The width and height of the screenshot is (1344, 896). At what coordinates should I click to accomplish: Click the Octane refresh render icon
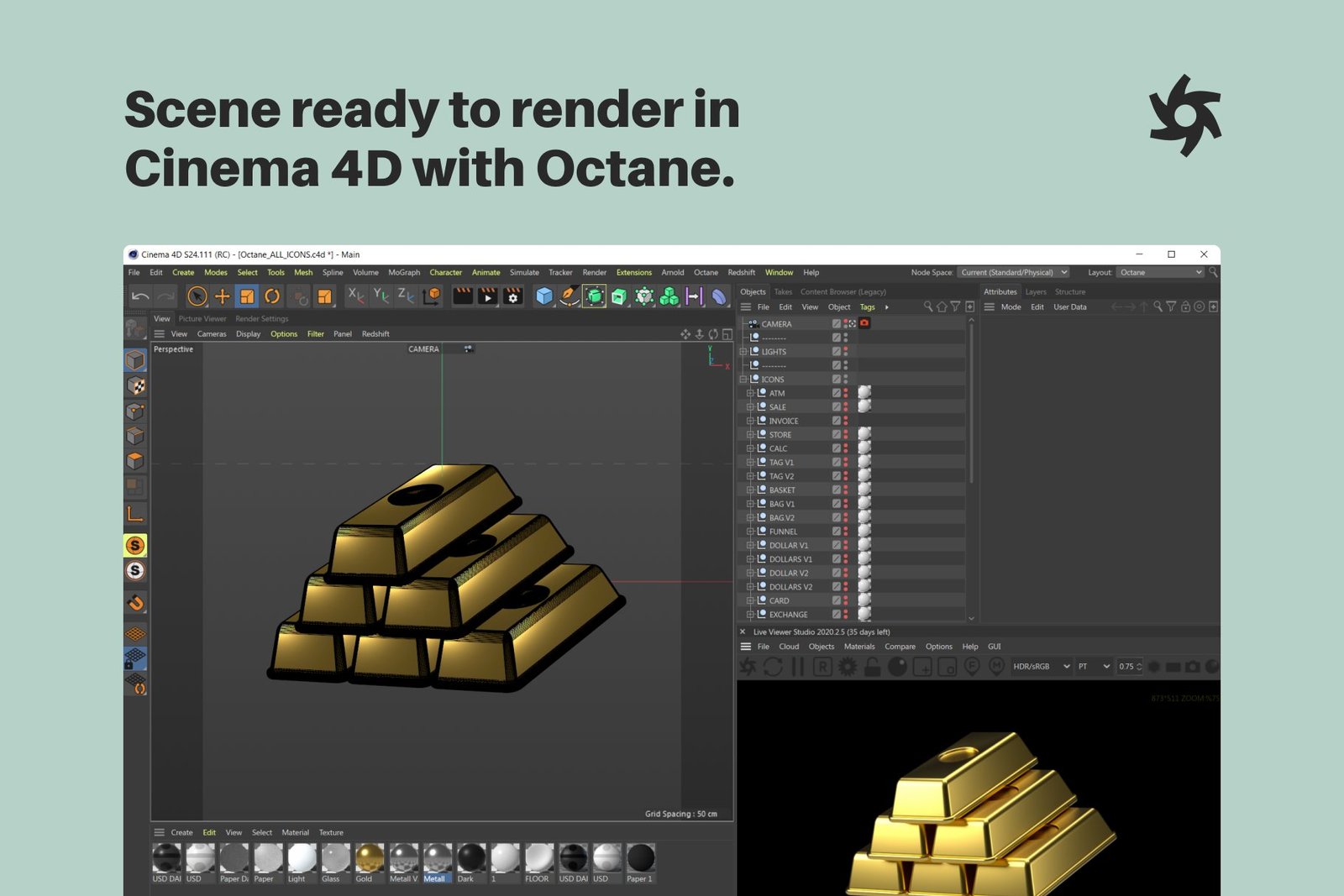(x=772, y=667)
